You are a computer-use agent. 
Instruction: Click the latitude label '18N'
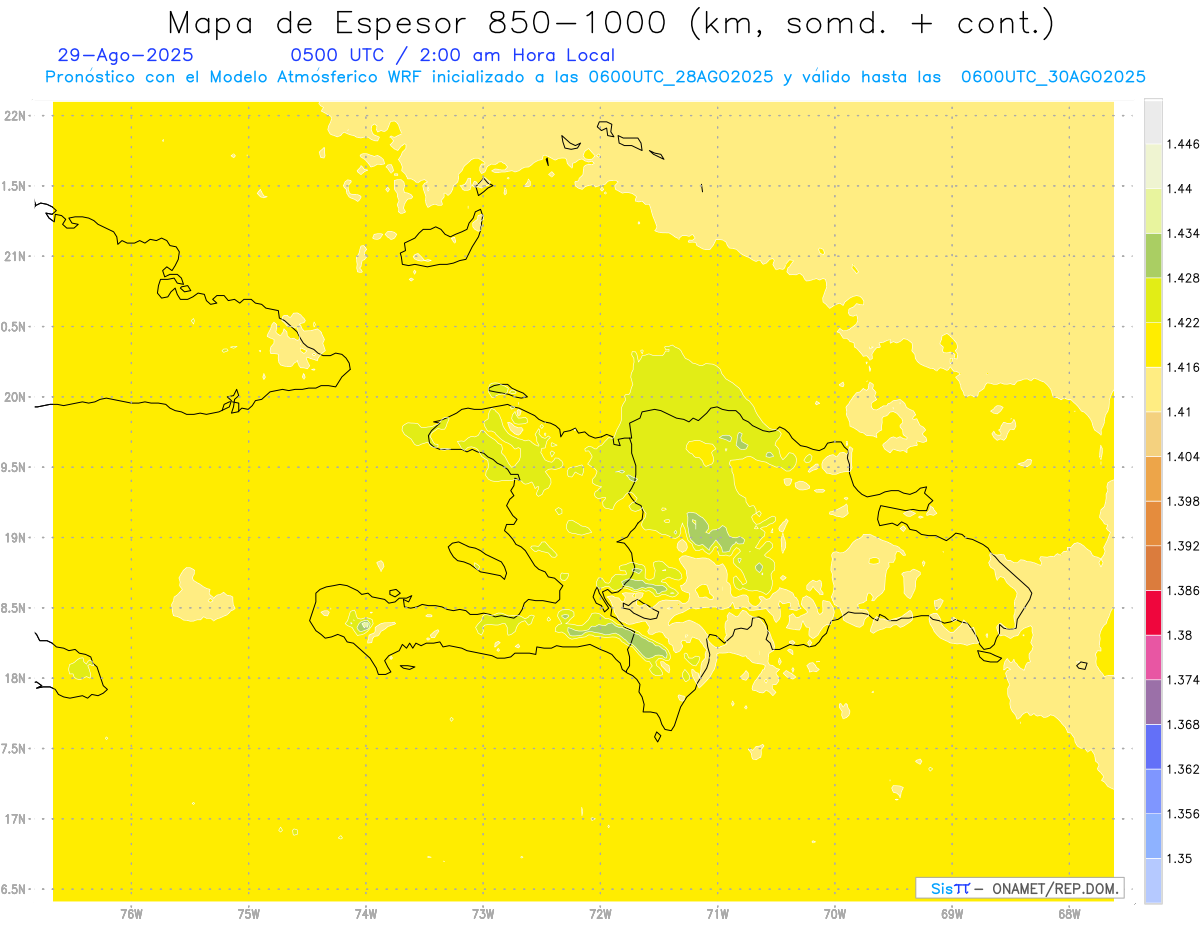coord(15,678)
